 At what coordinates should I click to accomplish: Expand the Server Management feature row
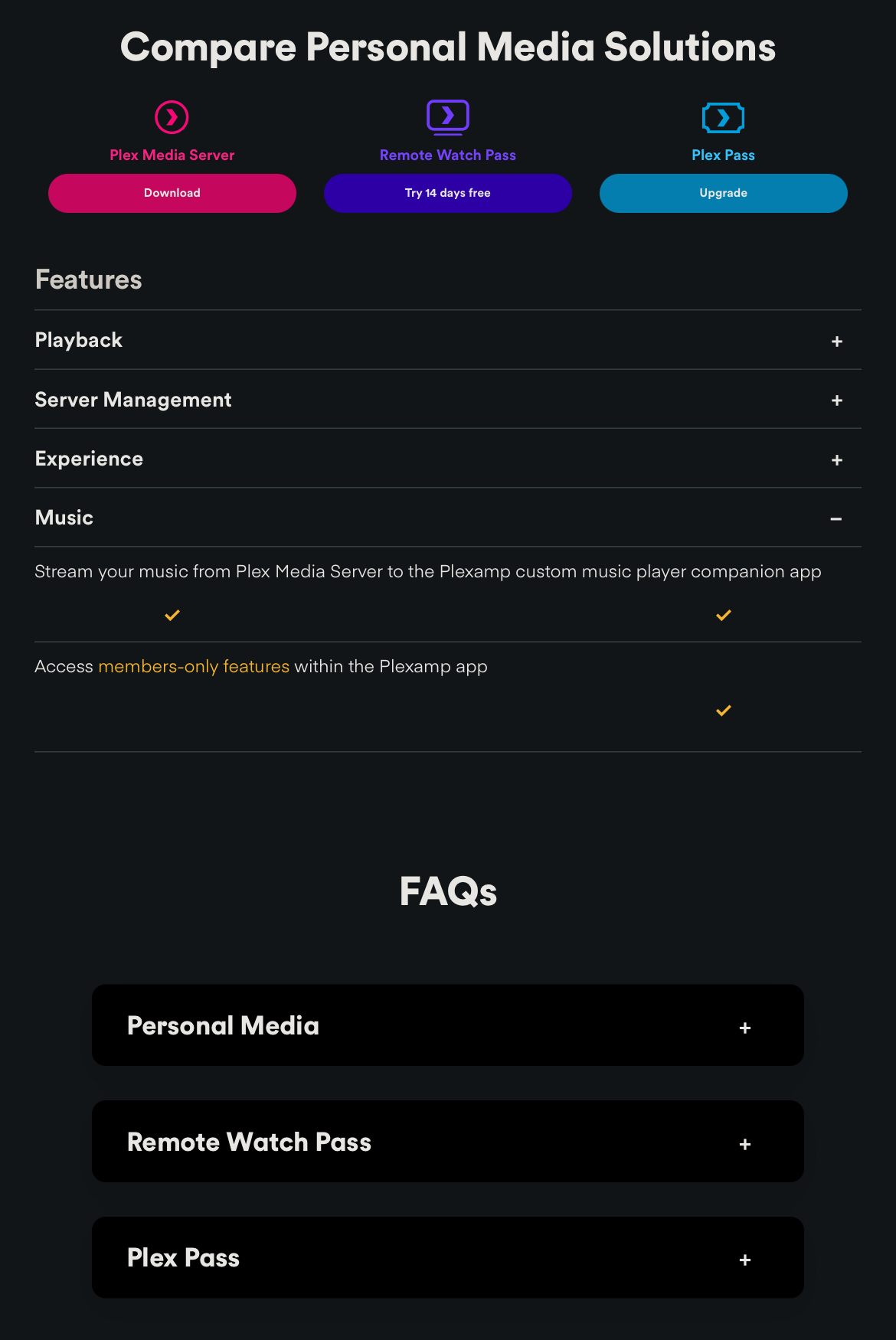448,400
